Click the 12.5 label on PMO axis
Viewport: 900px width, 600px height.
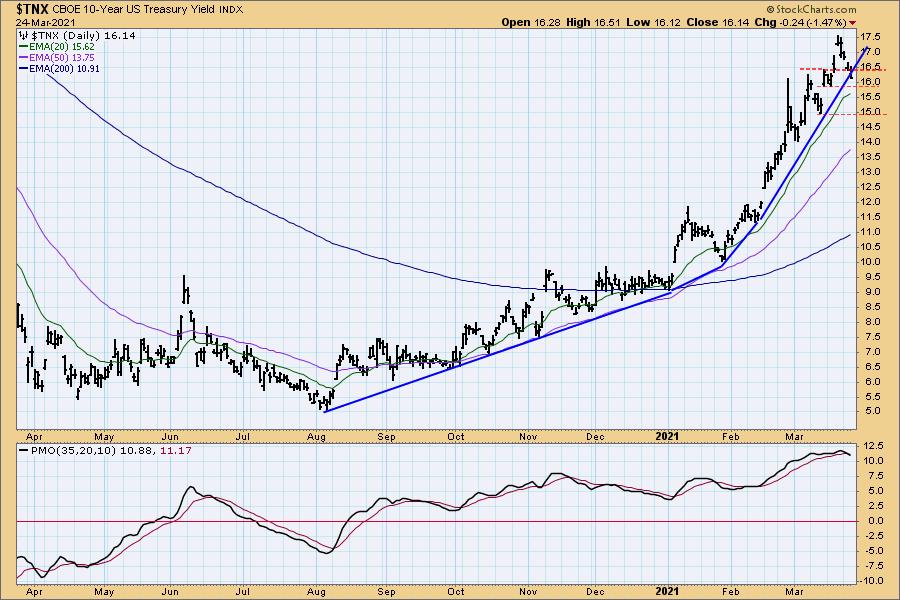pos(874,446)
